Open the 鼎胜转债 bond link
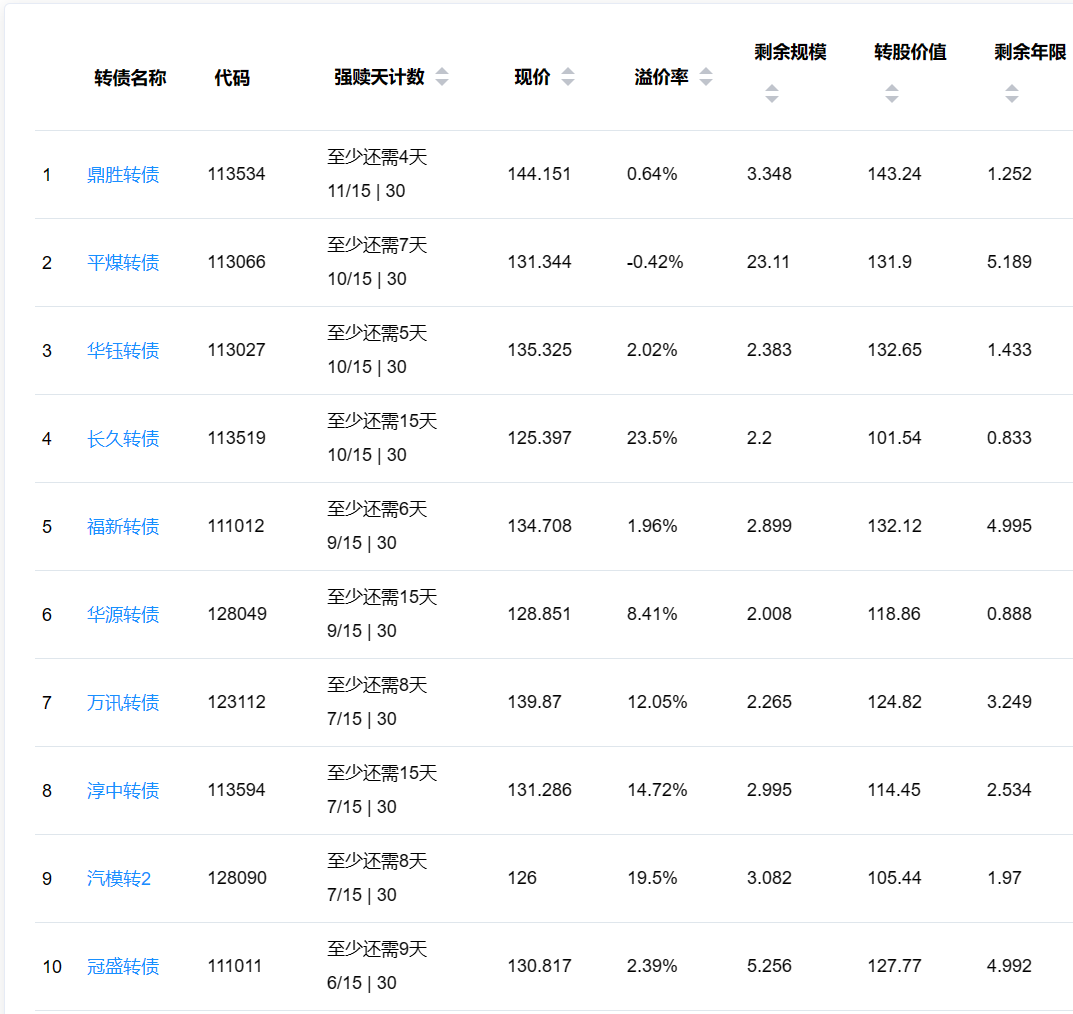 pos(123,175)
